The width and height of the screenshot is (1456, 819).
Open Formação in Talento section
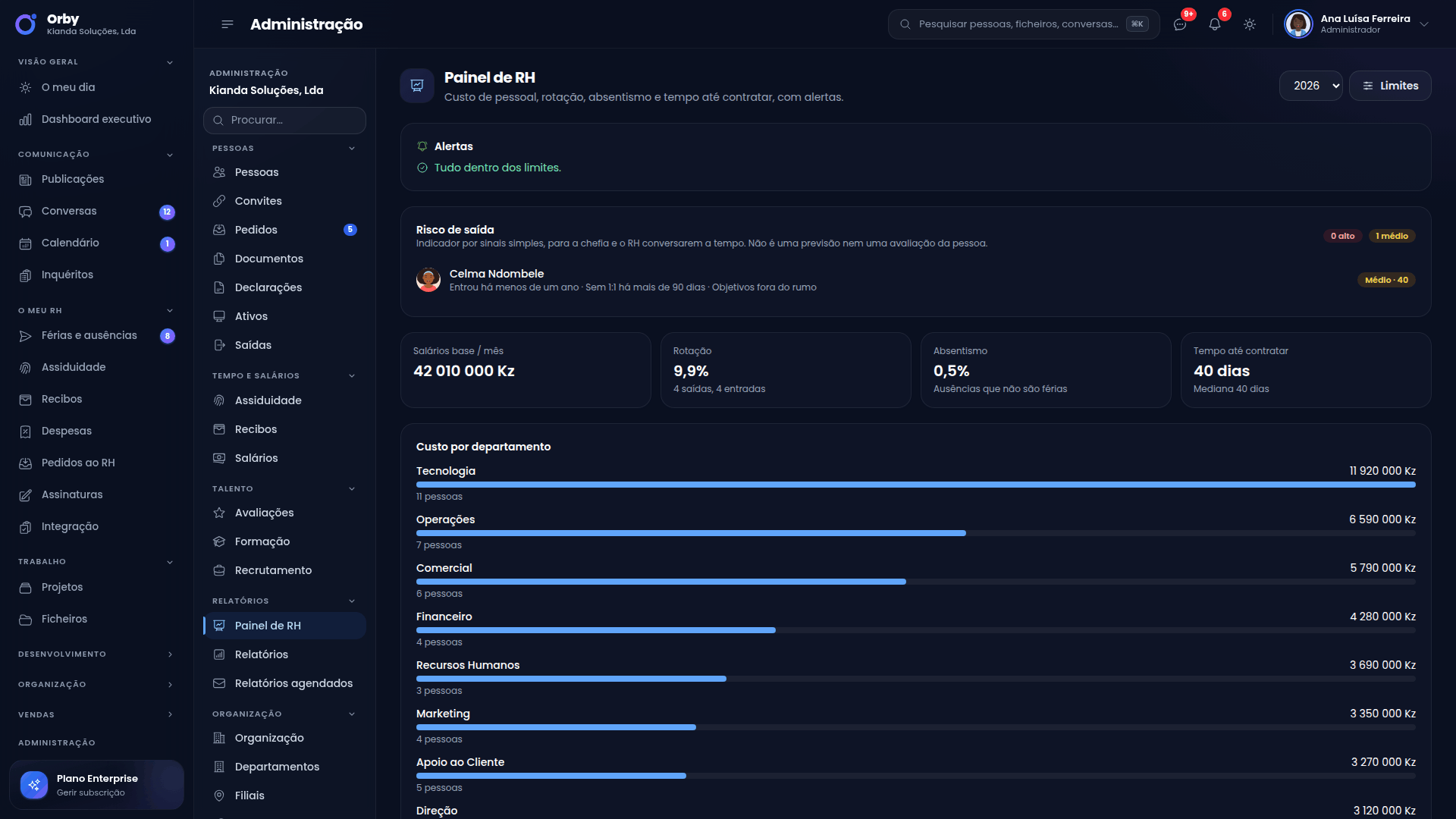(284, 541)
